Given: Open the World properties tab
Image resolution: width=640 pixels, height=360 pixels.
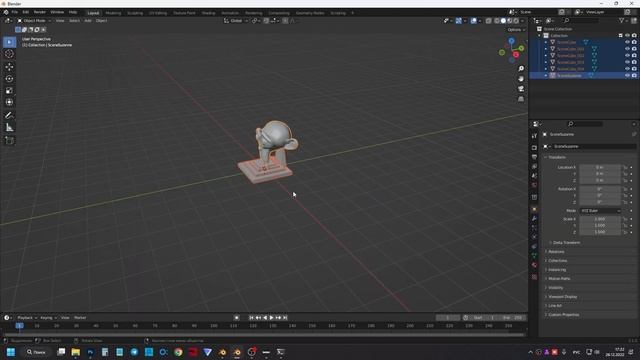Looking at the screenshot, I should tap(534, 185).
